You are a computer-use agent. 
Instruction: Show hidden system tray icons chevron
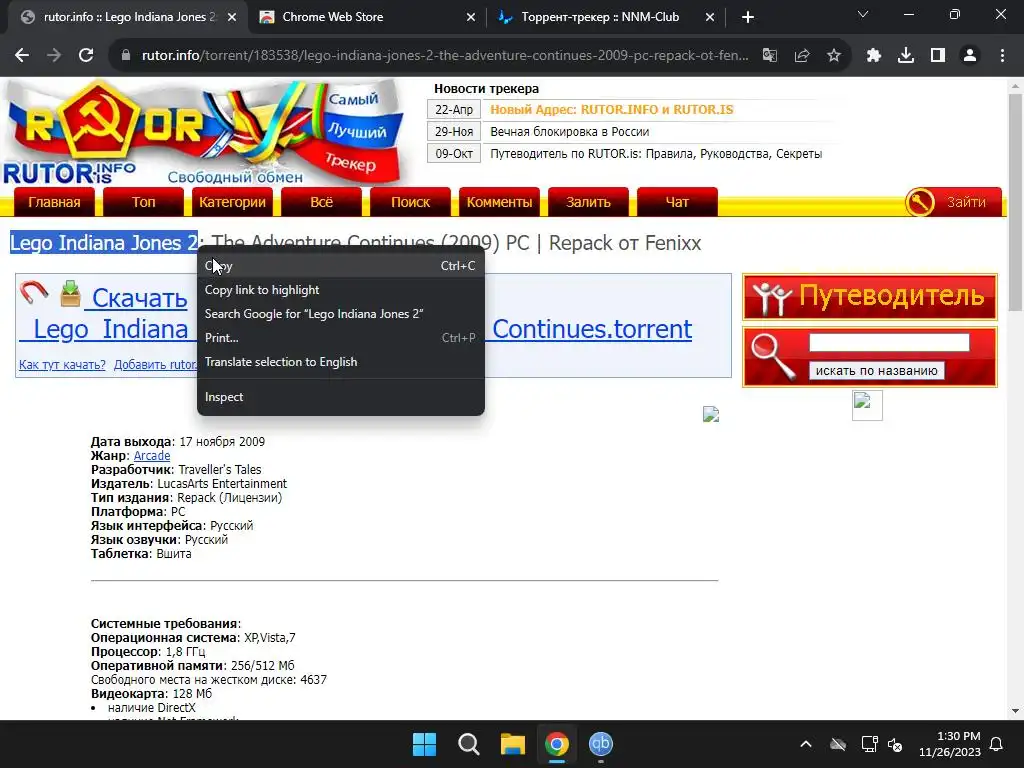tap(806, 744)
